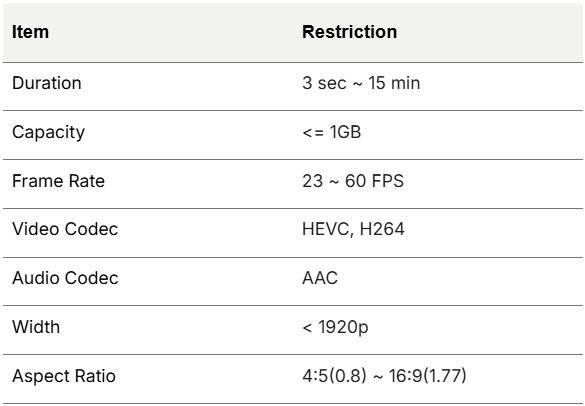This screenshot has width=585, height=406.
Task: Select the Capacity row label
Action: [x=49, y=132]
